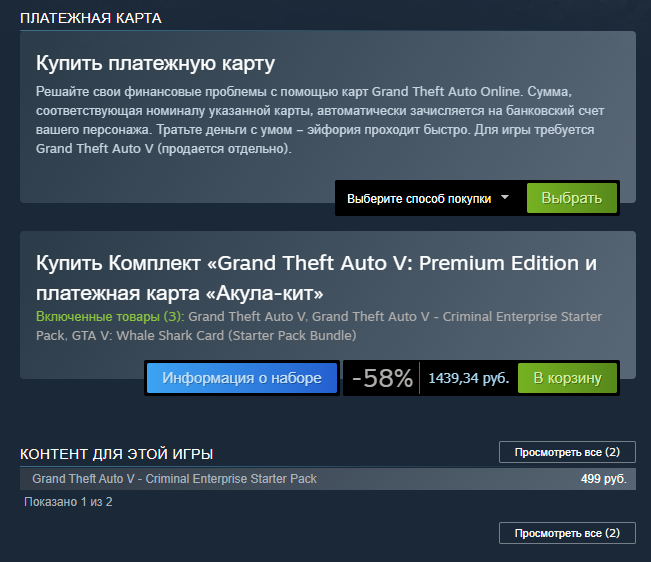
Task: Click the "Купить Комплект" Premium Edition bundle title
Action: (x=316, y=277)
